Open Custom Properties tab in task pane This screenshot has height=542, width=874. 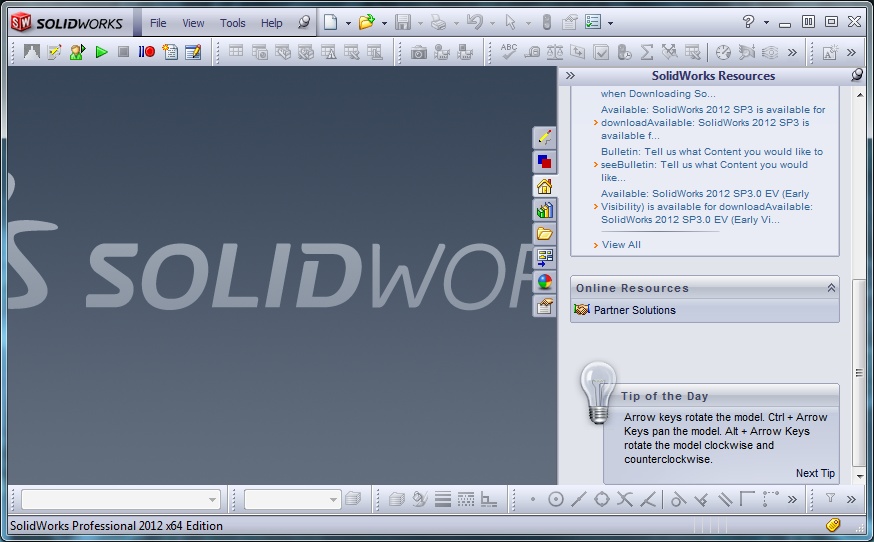545,306
